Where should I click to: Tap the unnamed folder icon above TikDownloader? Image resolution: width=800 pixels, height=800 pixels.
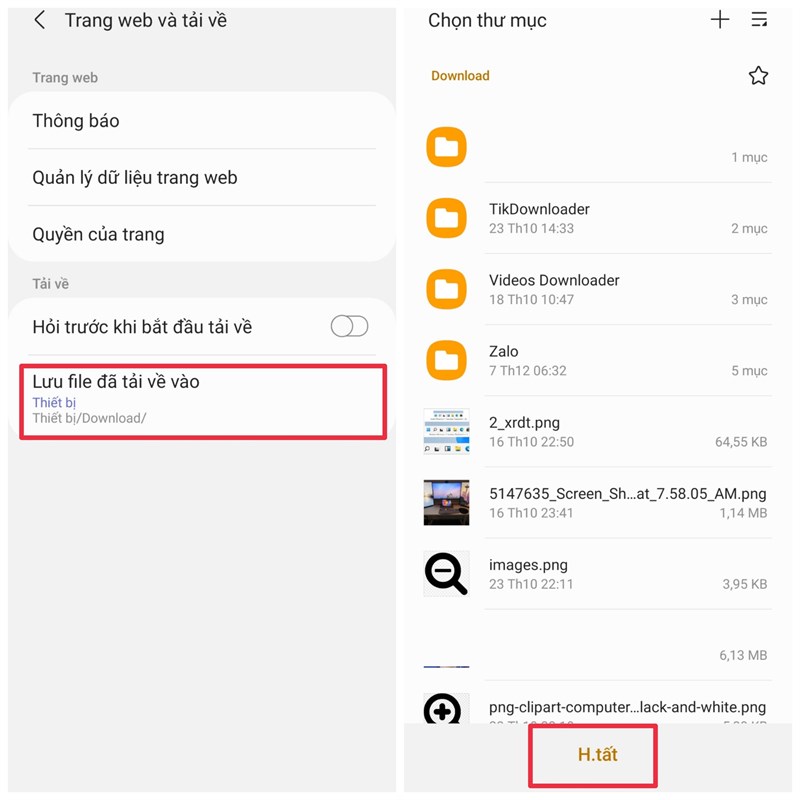[445, 147]
